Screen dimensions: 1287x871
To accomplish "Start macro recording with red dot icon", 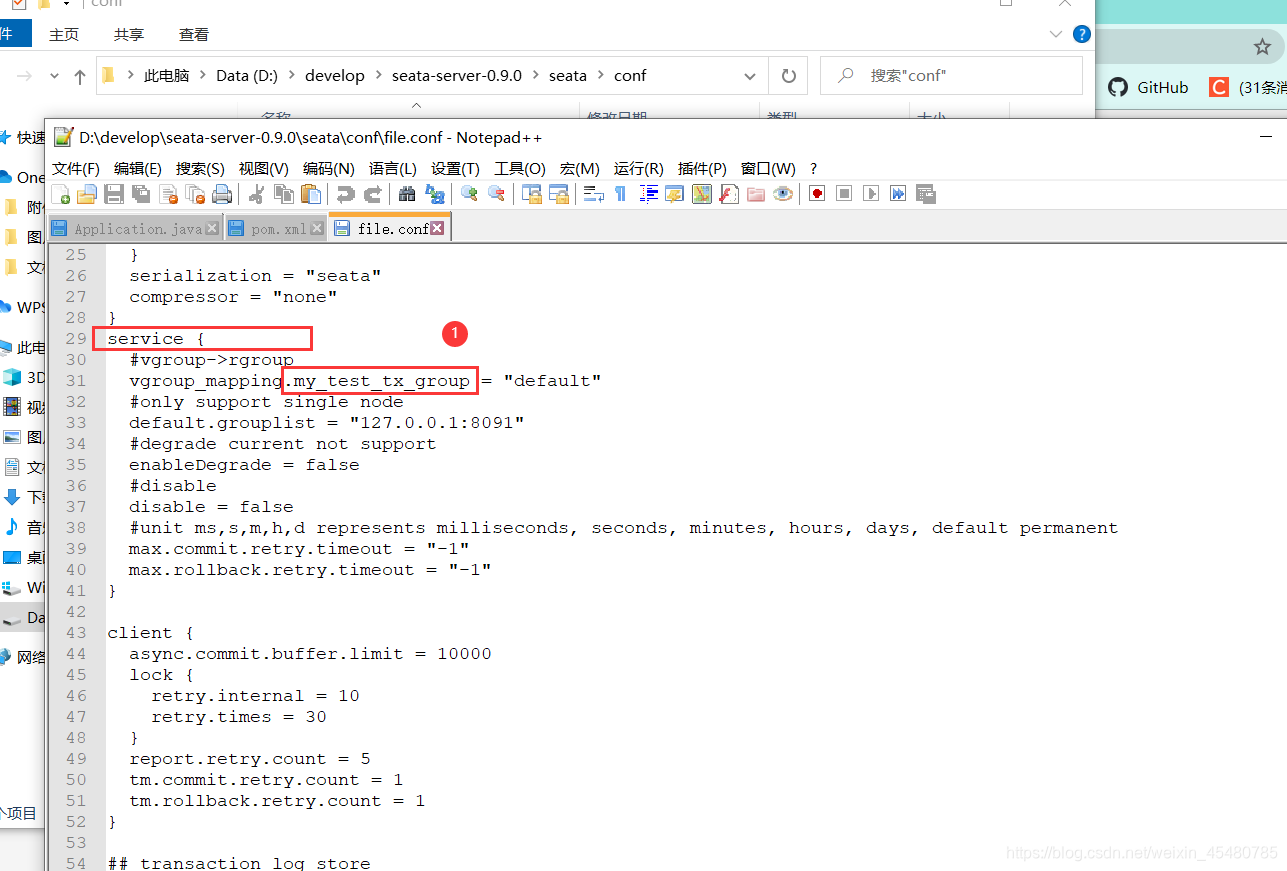I will pyautogui.click(x=817, y=194).
